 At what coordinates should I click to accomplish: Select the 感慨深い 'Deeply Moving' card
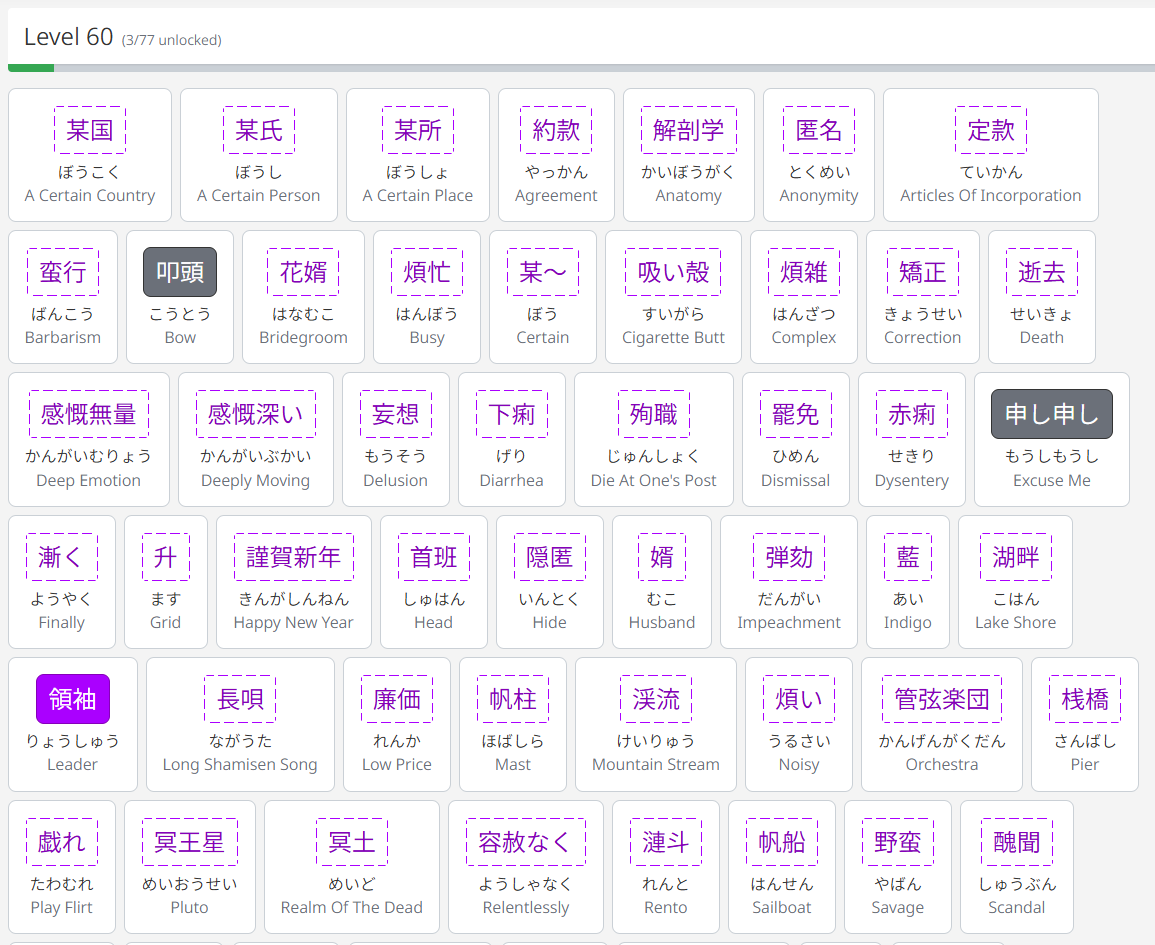256,440
